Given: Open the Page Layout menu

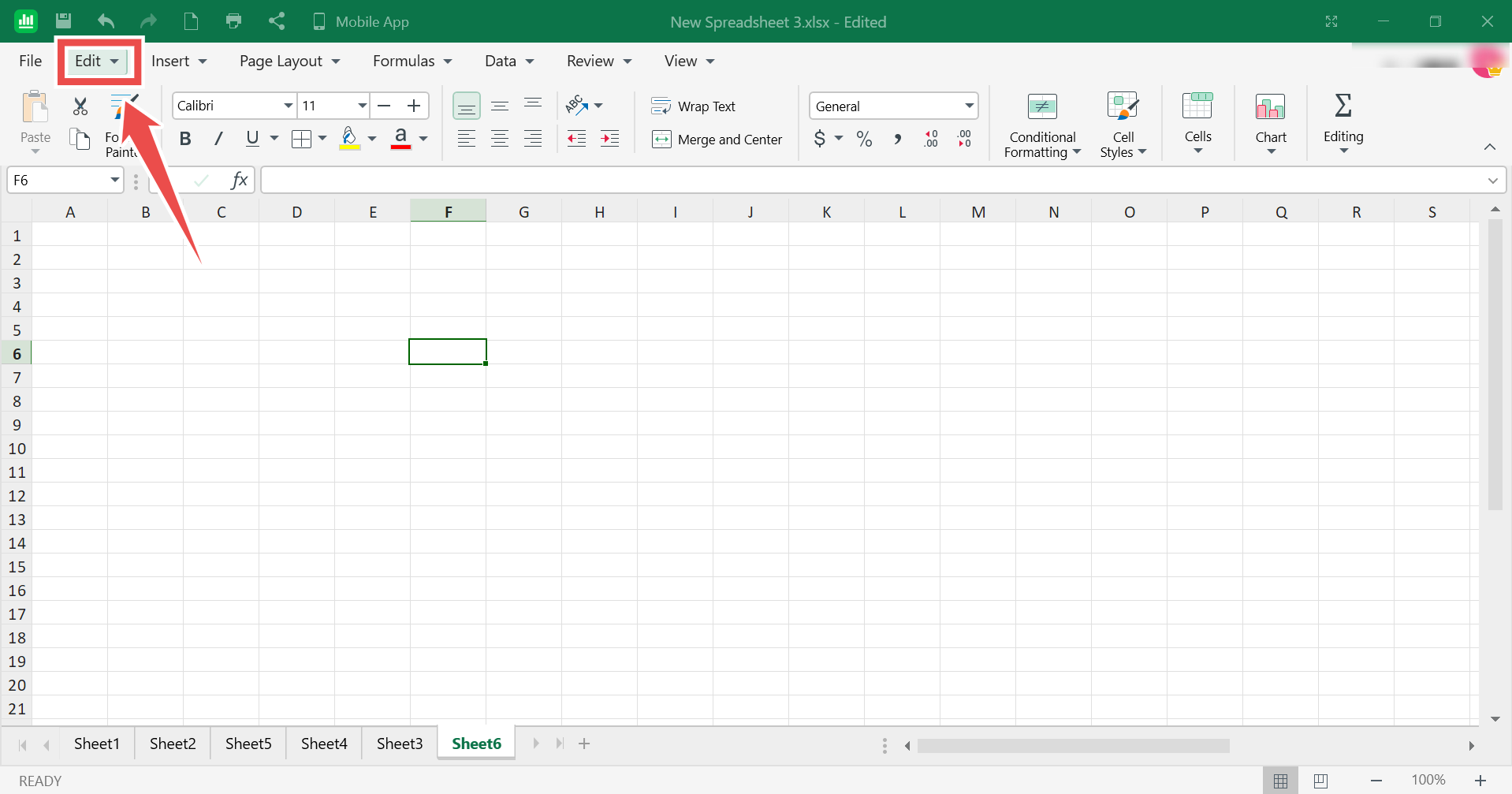Looking at the screenshot, I should [x=289, y=61].
